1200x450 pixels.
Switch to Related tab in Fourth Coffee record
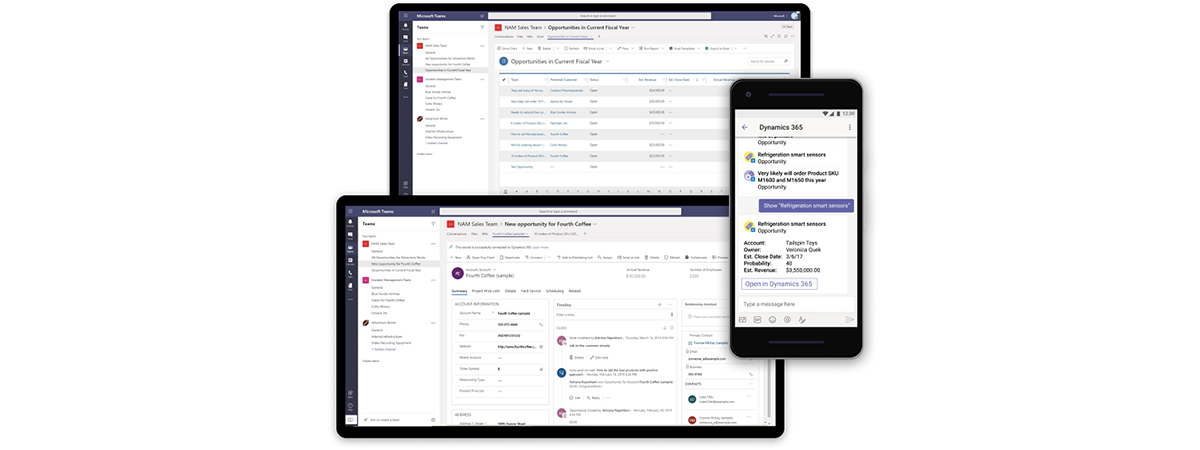click(575, 291)
